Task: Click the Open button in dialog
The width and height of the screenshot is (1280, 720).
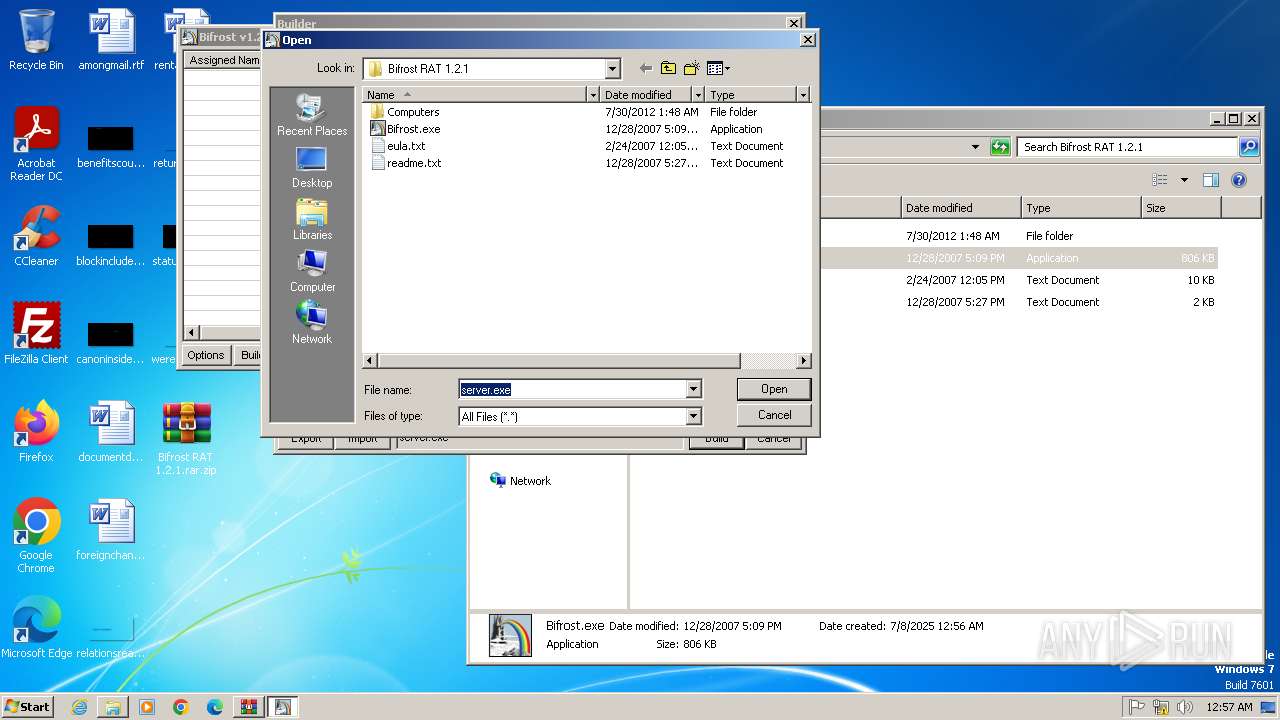Action: tap(774, 389)
